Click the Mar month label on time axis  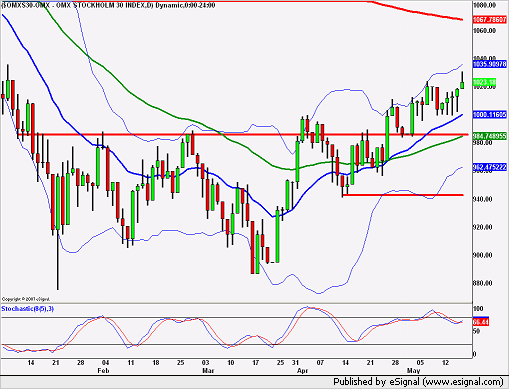click(208, 370)
